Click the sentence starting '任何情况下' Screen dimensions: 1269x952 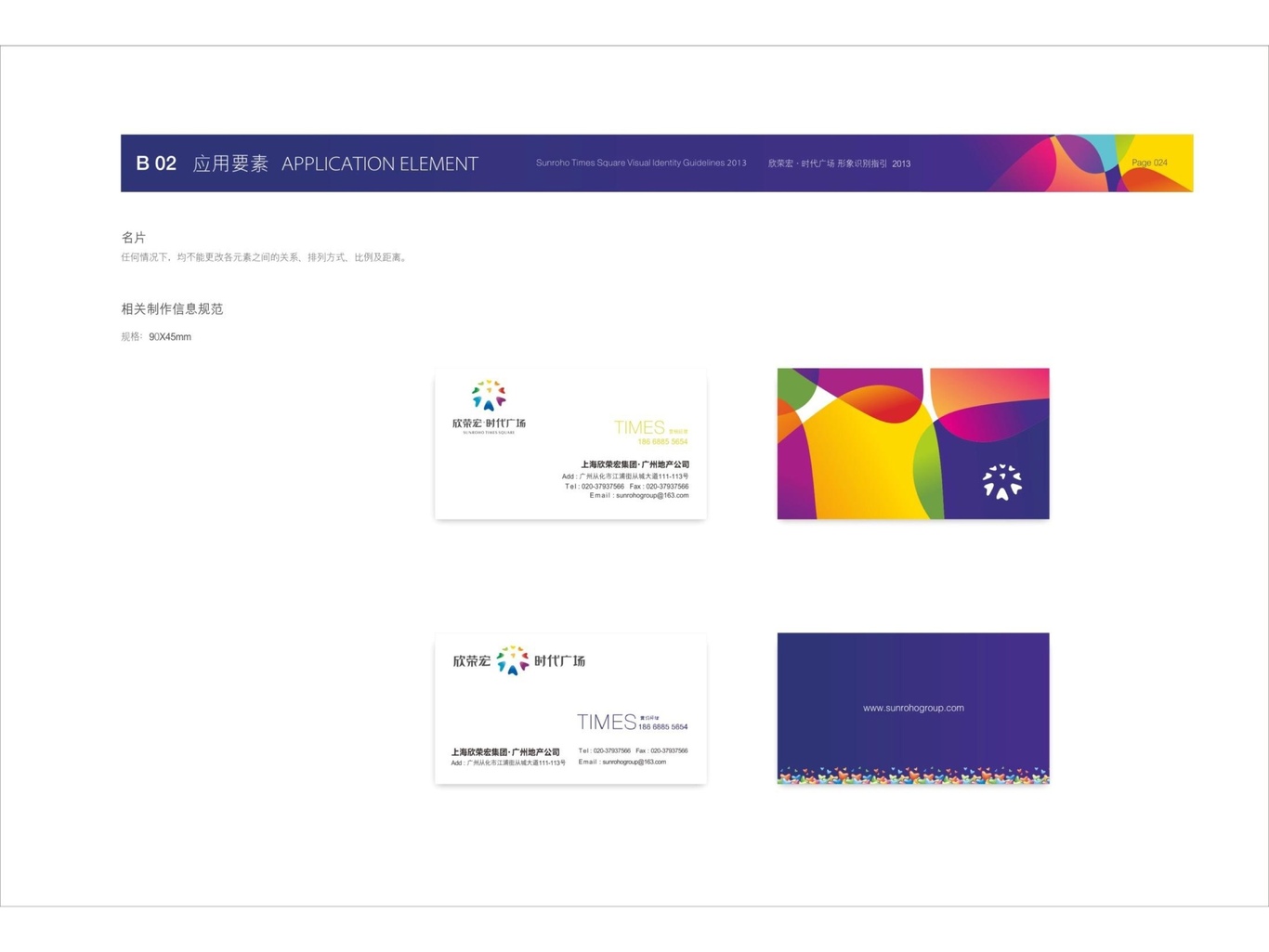tap(265, 257)
